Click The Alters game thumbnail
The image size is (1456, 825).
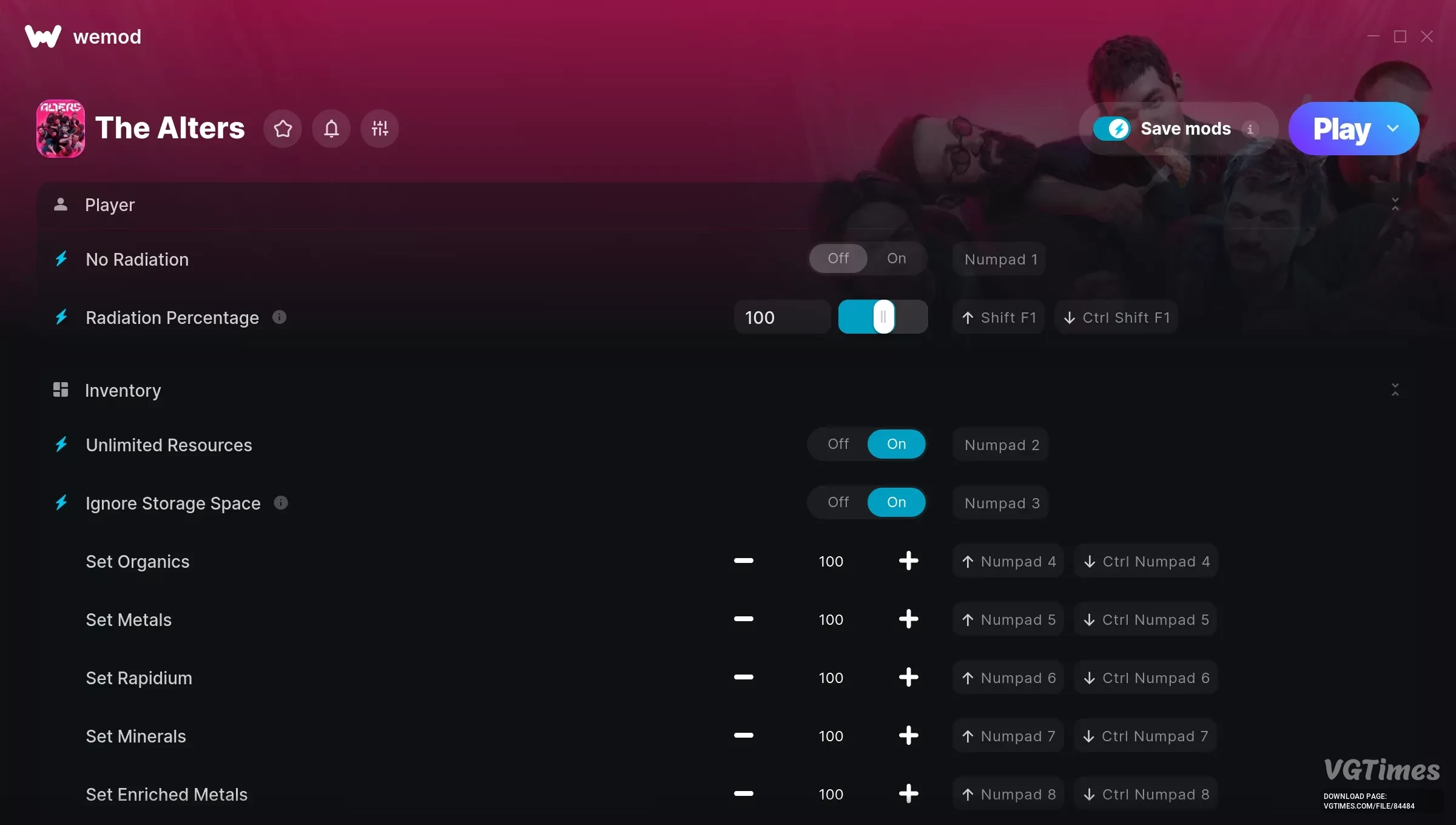coord(61,129)
